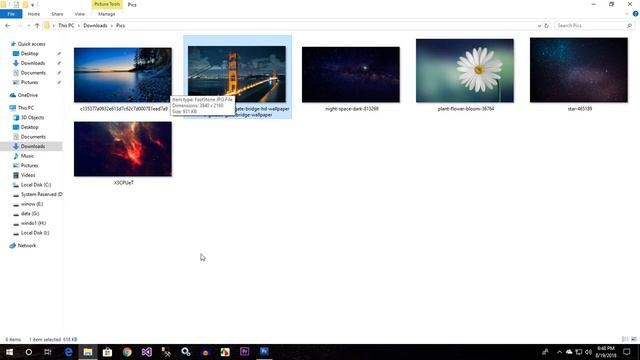Open Photoshop from the taskbar

coord(264,352)
